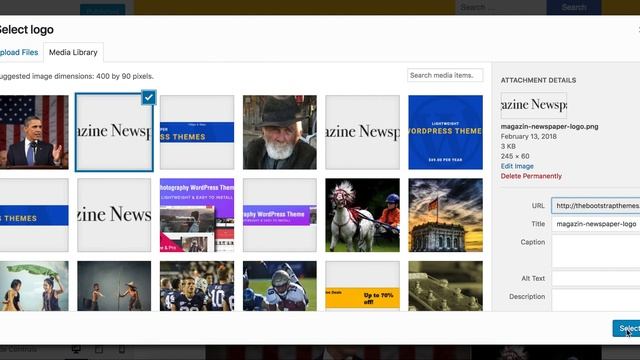Image resolution: width=640 pixels, height=360 pixels.
Task: Click the 'Select logo' dialog title
Action: [x=26, y=29]
